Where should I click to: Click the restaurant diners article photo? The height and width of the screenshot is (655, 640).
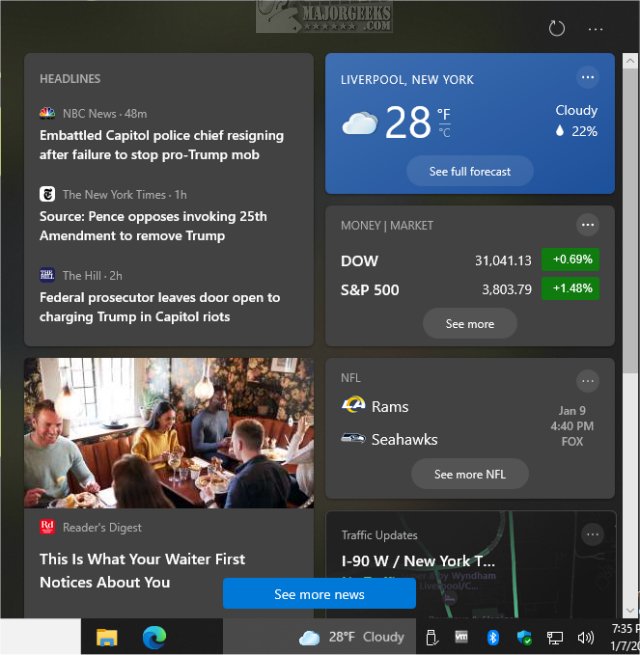169,433
